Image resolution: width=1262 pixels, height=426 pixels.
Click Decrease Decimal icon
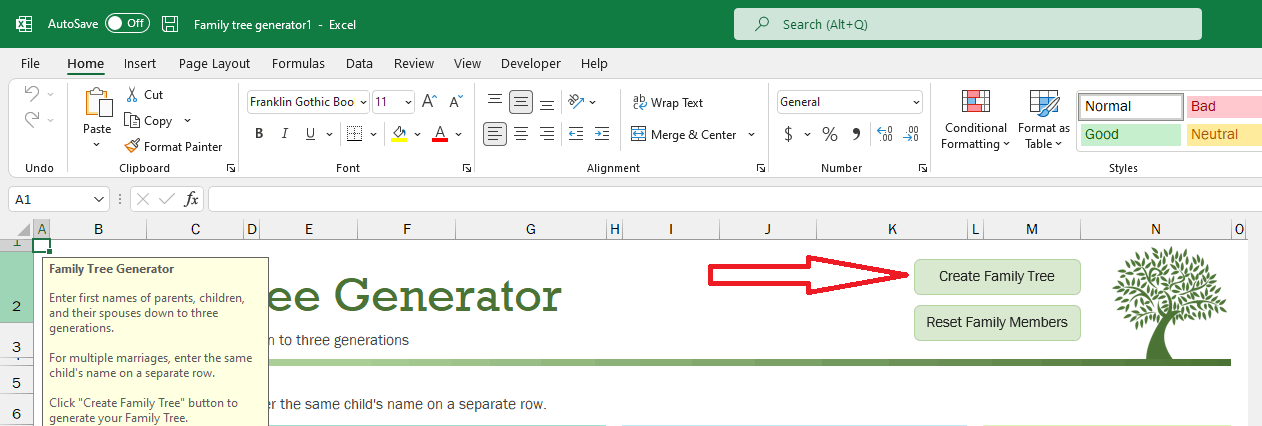pyautogui.click(x=910, y=134)
